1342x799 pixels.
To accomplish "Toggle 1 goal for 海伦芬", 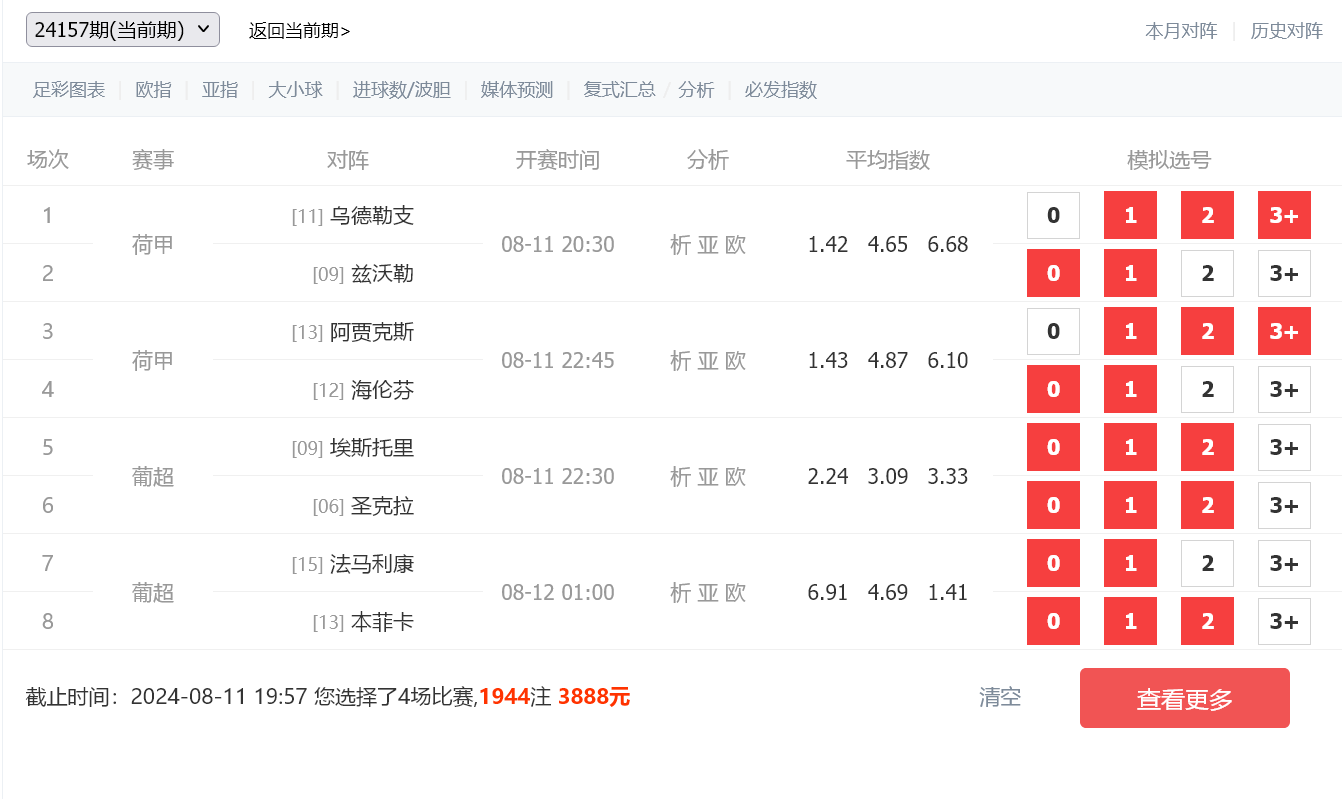I will coord(1130,390).
